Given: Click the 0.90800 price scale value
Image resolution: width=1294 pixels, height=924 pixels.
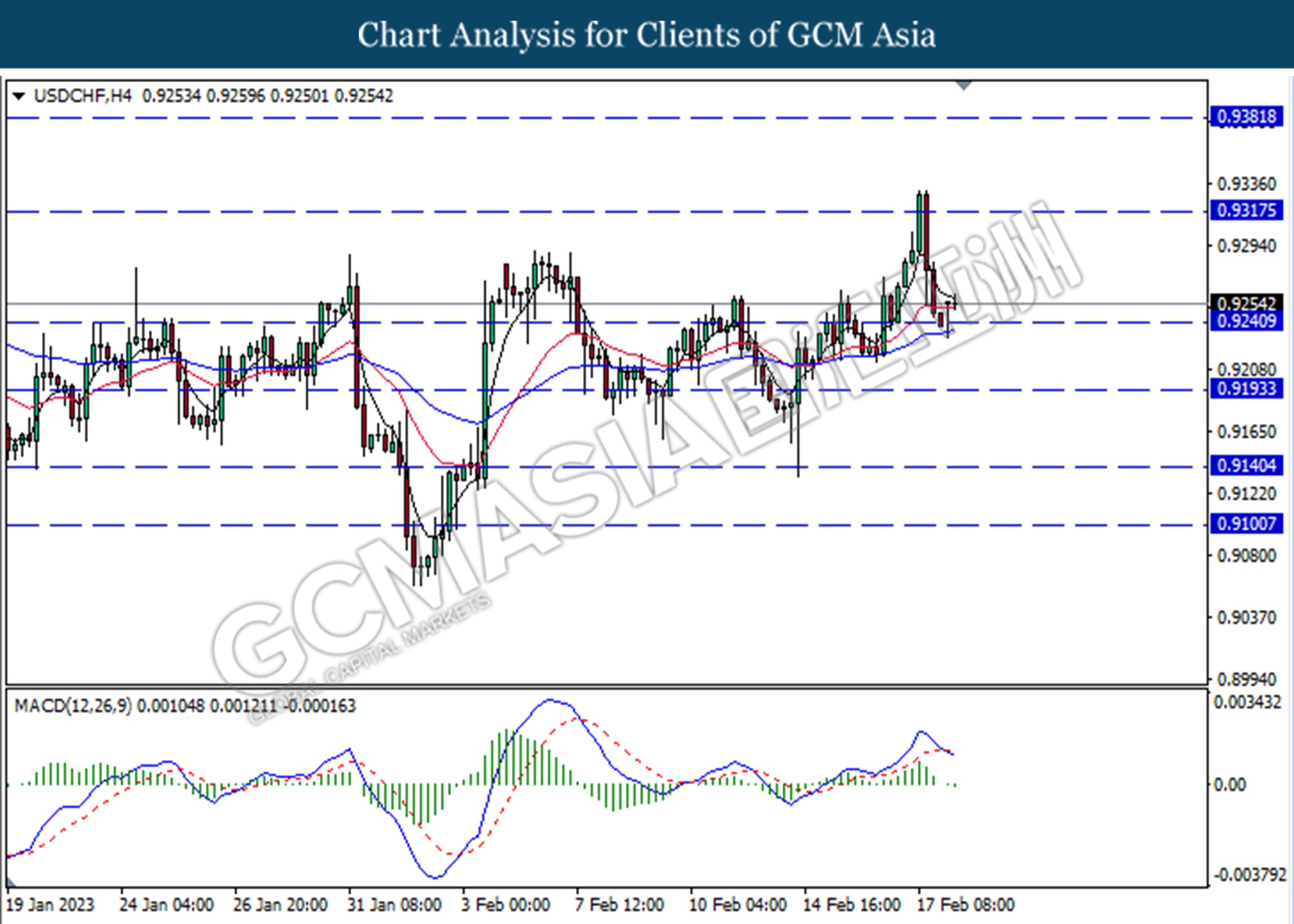Looking at the screenshot, I should click(1247, 556).
